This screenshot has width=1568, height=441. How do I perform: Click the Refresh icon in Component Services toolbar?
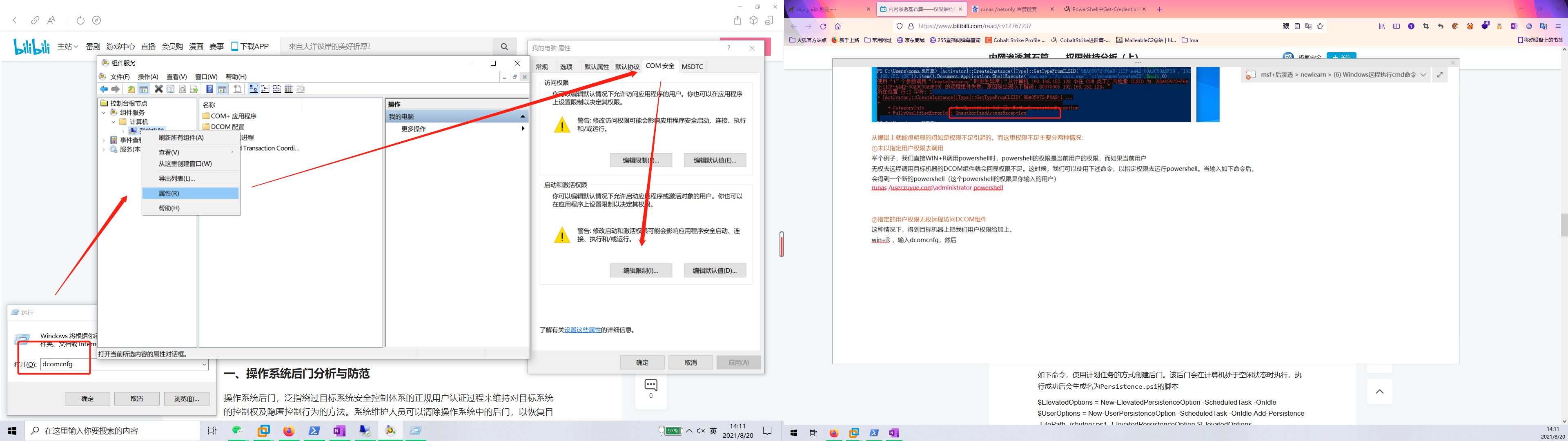[183, 89]
